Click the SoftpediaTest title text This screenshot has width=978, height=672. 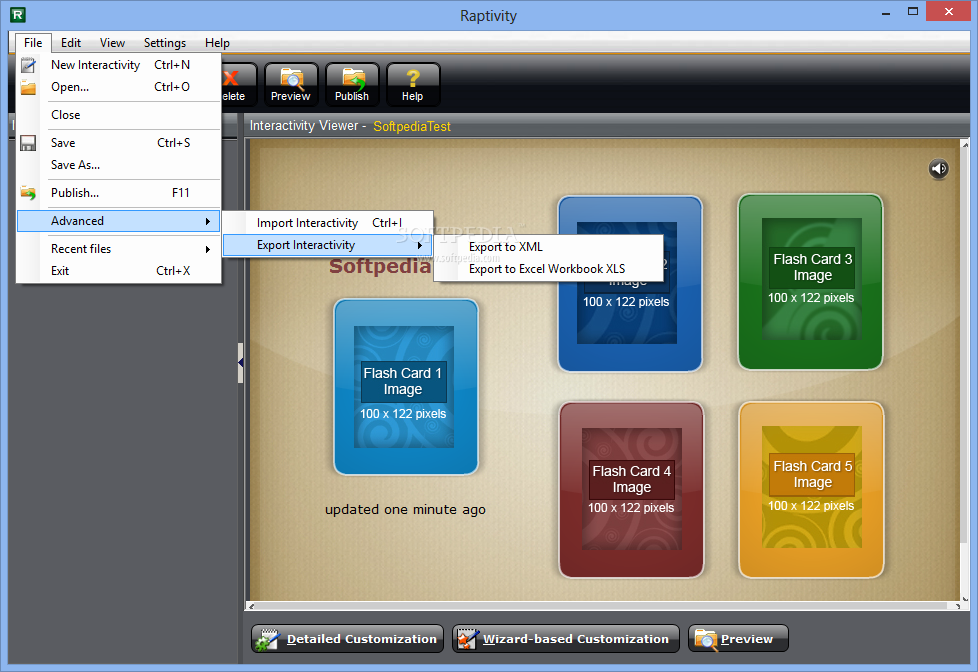[412, 126]
